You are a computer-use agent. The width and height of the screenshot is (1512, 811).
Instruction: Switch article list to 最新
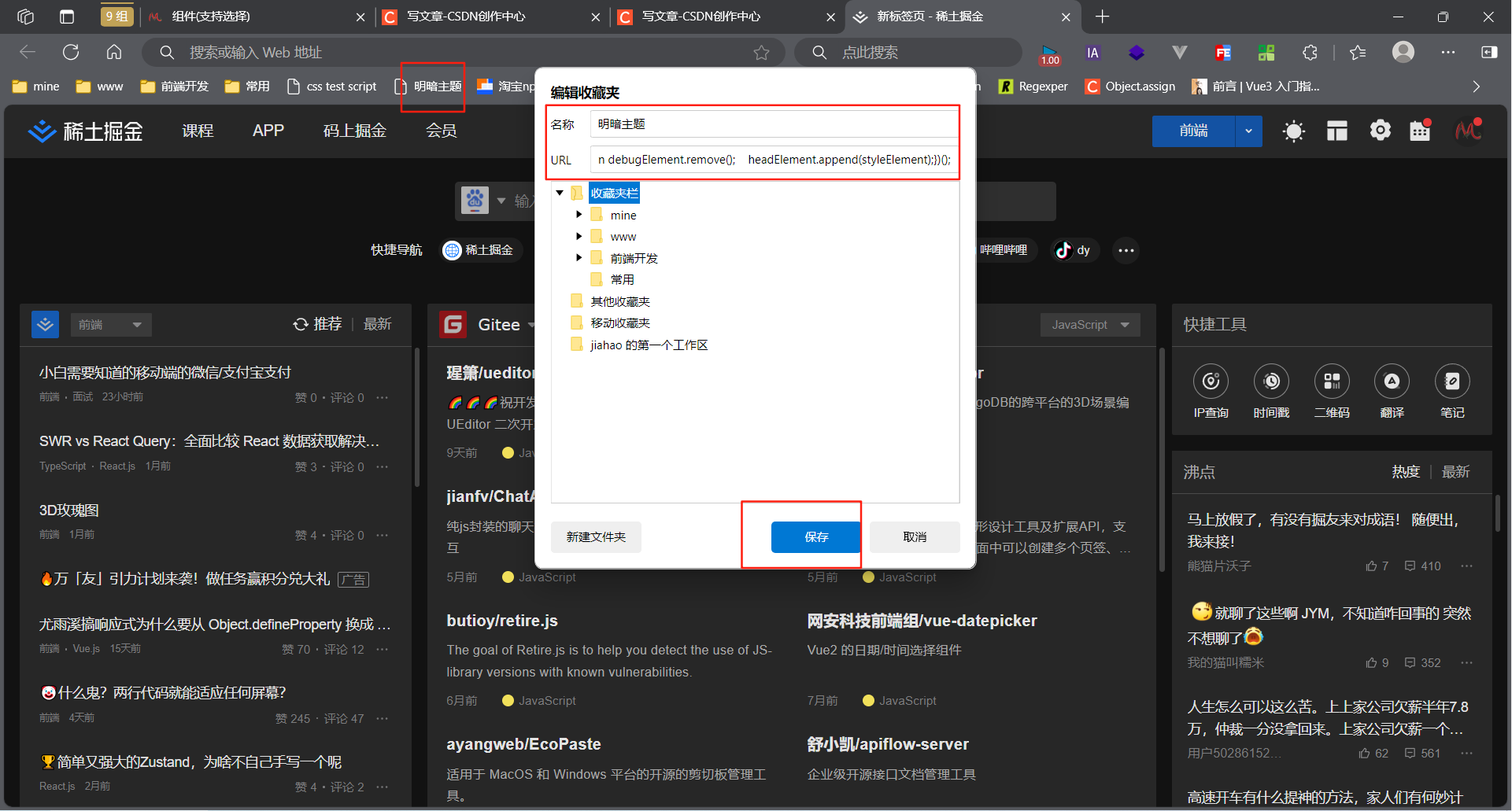point(378,324)
